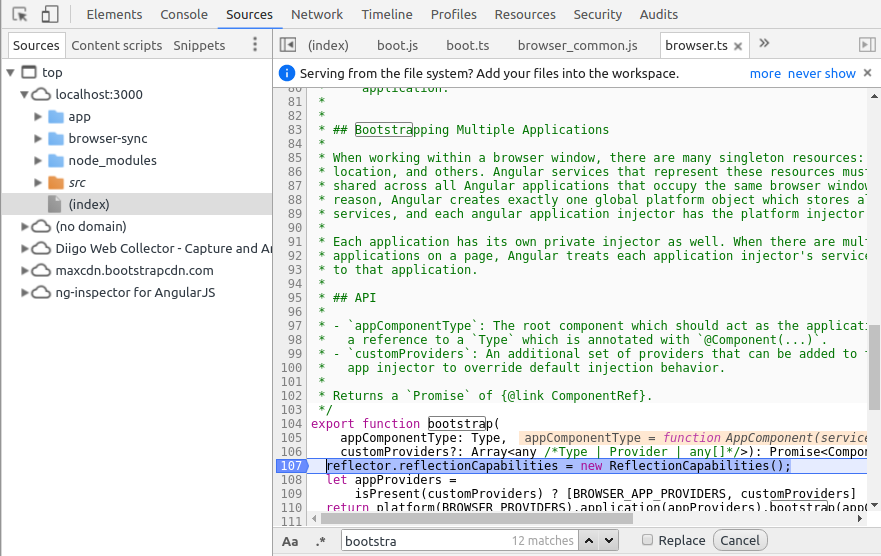The image size is (881, 556).
Task: Click the localhost:3000 cloud icon
Action: (x=41, y=94)
